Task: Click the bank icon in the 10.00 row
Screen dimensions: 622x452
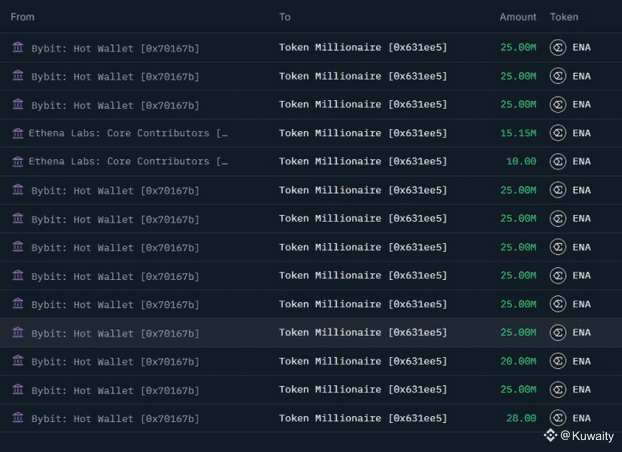Action: pyautogui.click(x=18, y=161)
